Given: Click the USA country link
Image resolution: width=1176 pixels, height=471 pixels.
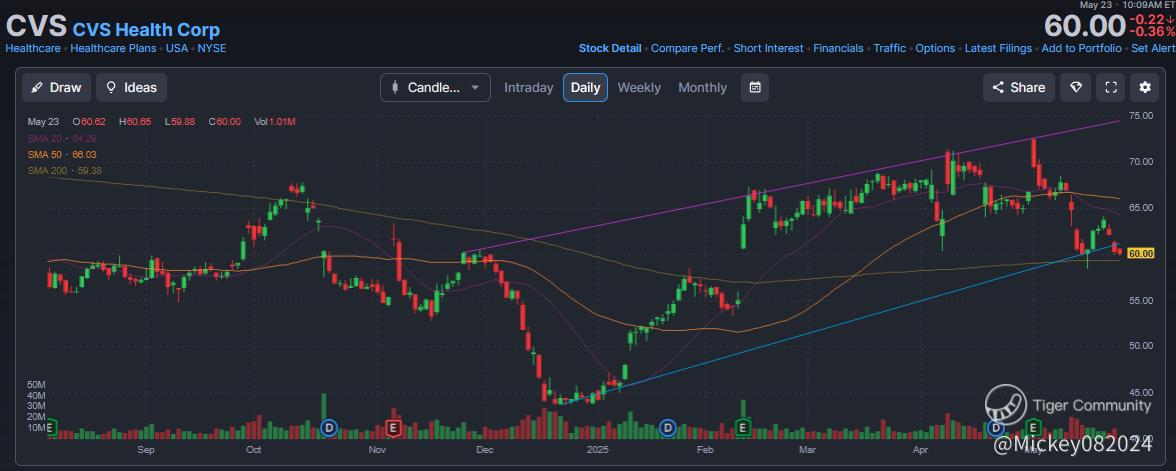Looking at the screenshot, I should (177, 48).
